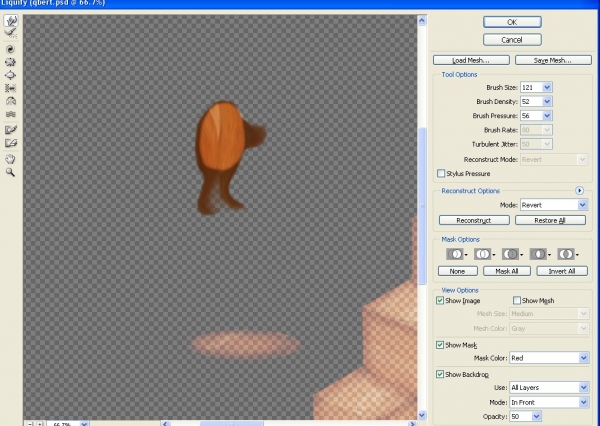This screenshot has width=600, height=426.
Task: Click the first Mask Options Replace Selection icon
Action: coord(457,254)
